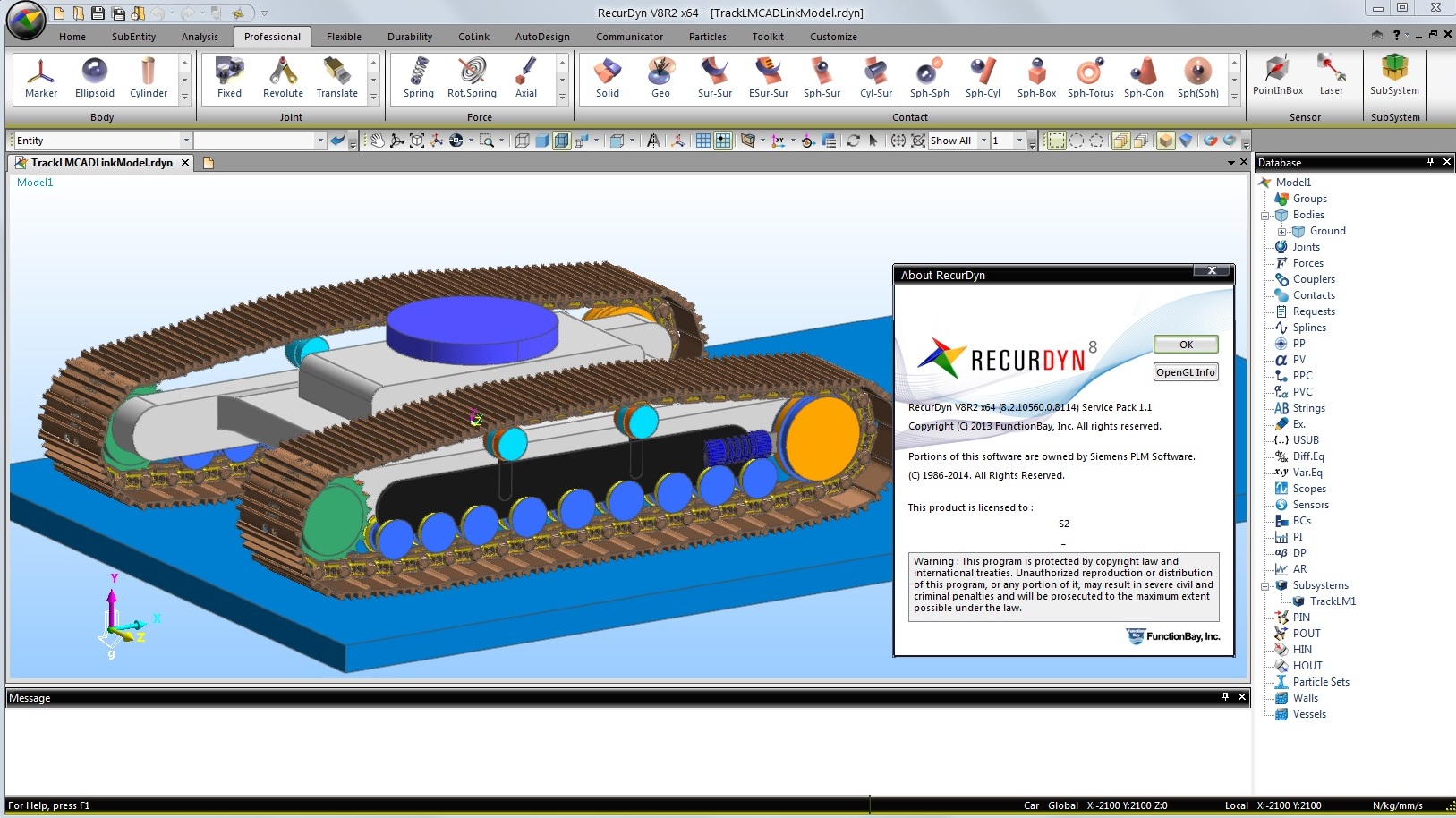The image size is (1456, 818).
Task: Collapse the Subsystems tree node
Action: pyautogui.click(x=1265, y=586)
